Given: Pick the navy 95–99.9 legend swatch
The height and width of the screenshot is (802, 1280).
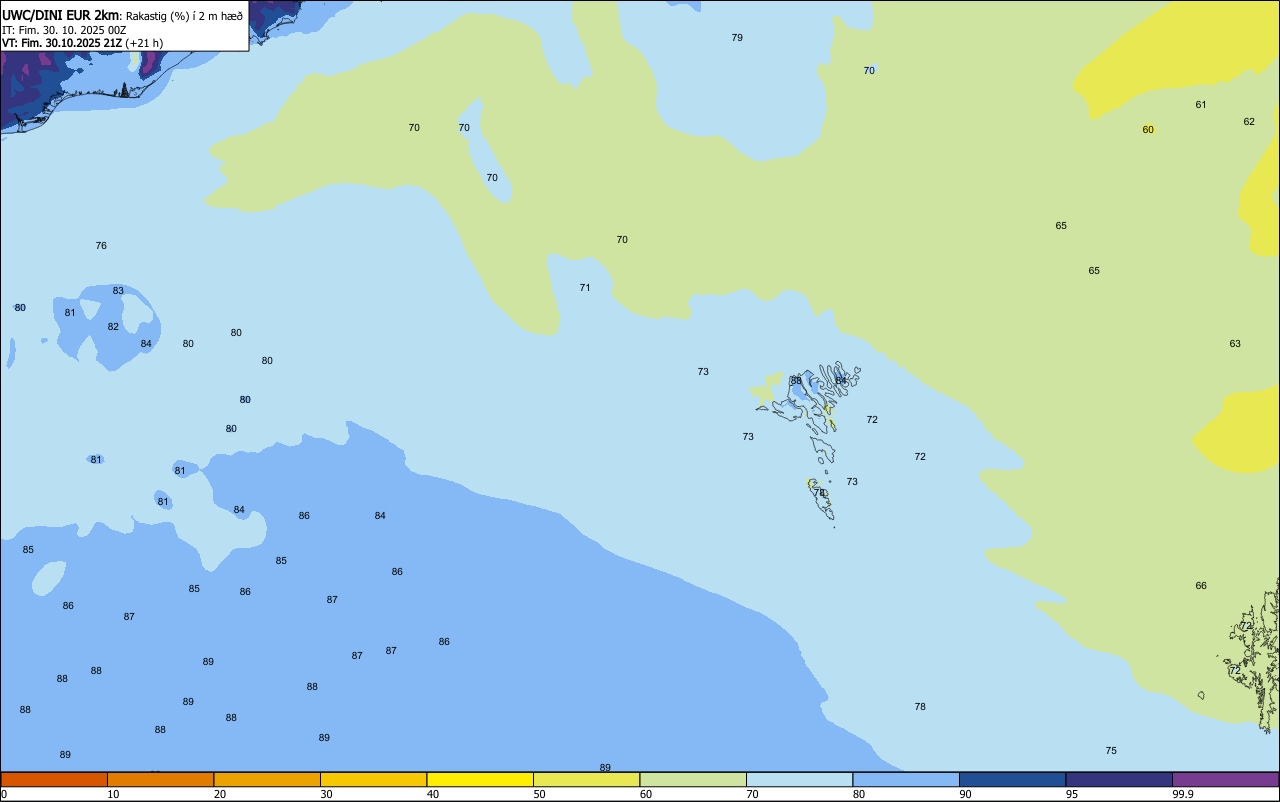Looking at the screenshot, I should (1119, 779).
